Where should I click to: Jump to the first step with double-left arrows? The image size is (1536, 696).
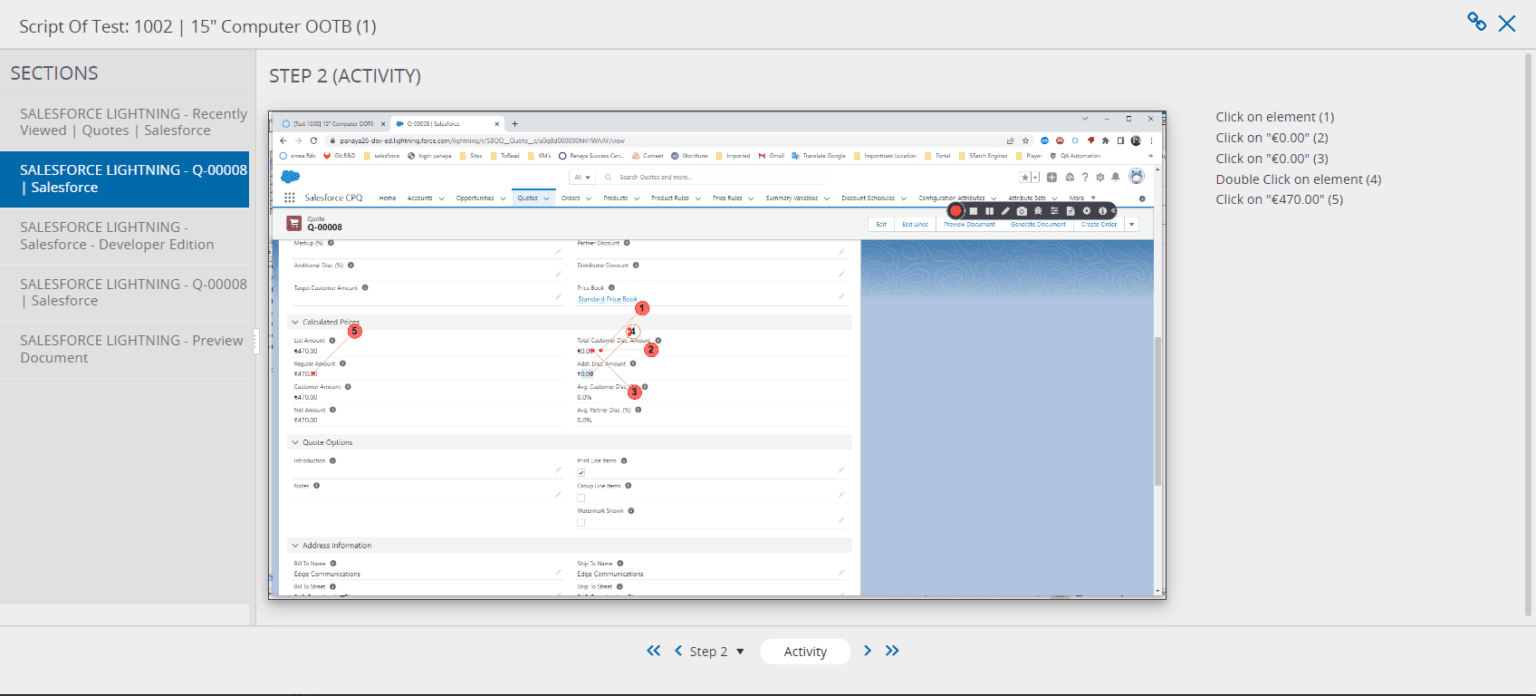tap(654, 651)
